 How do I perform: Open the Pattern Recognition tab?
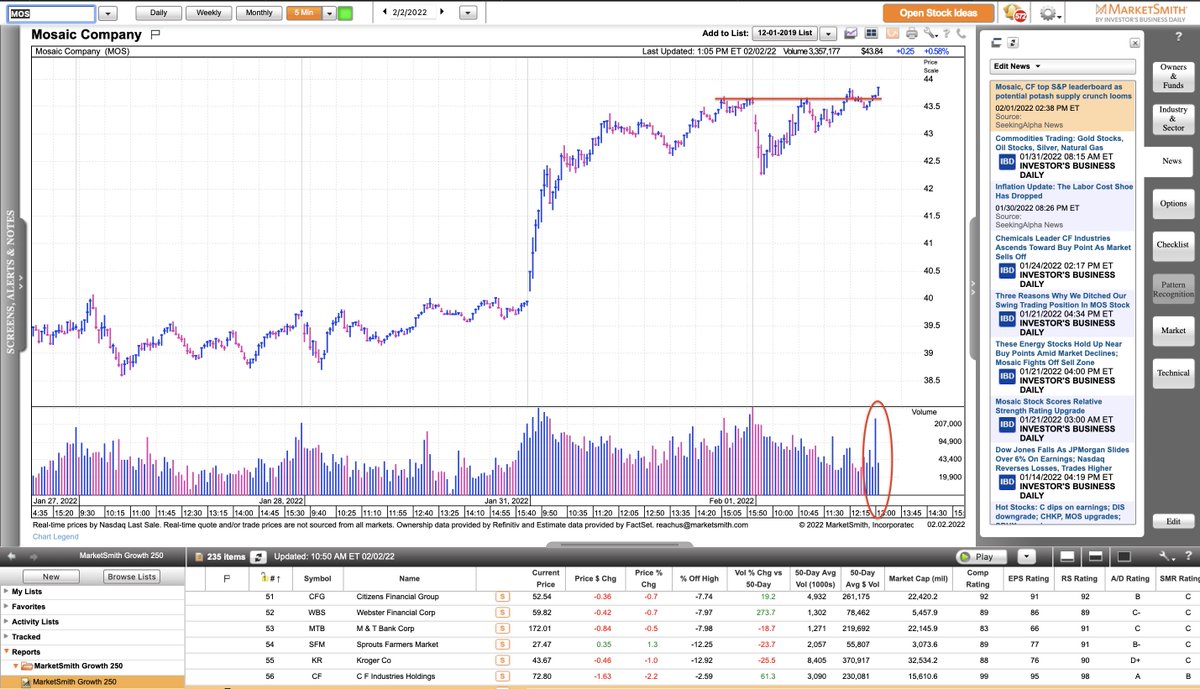click(x=1173, y=288)
